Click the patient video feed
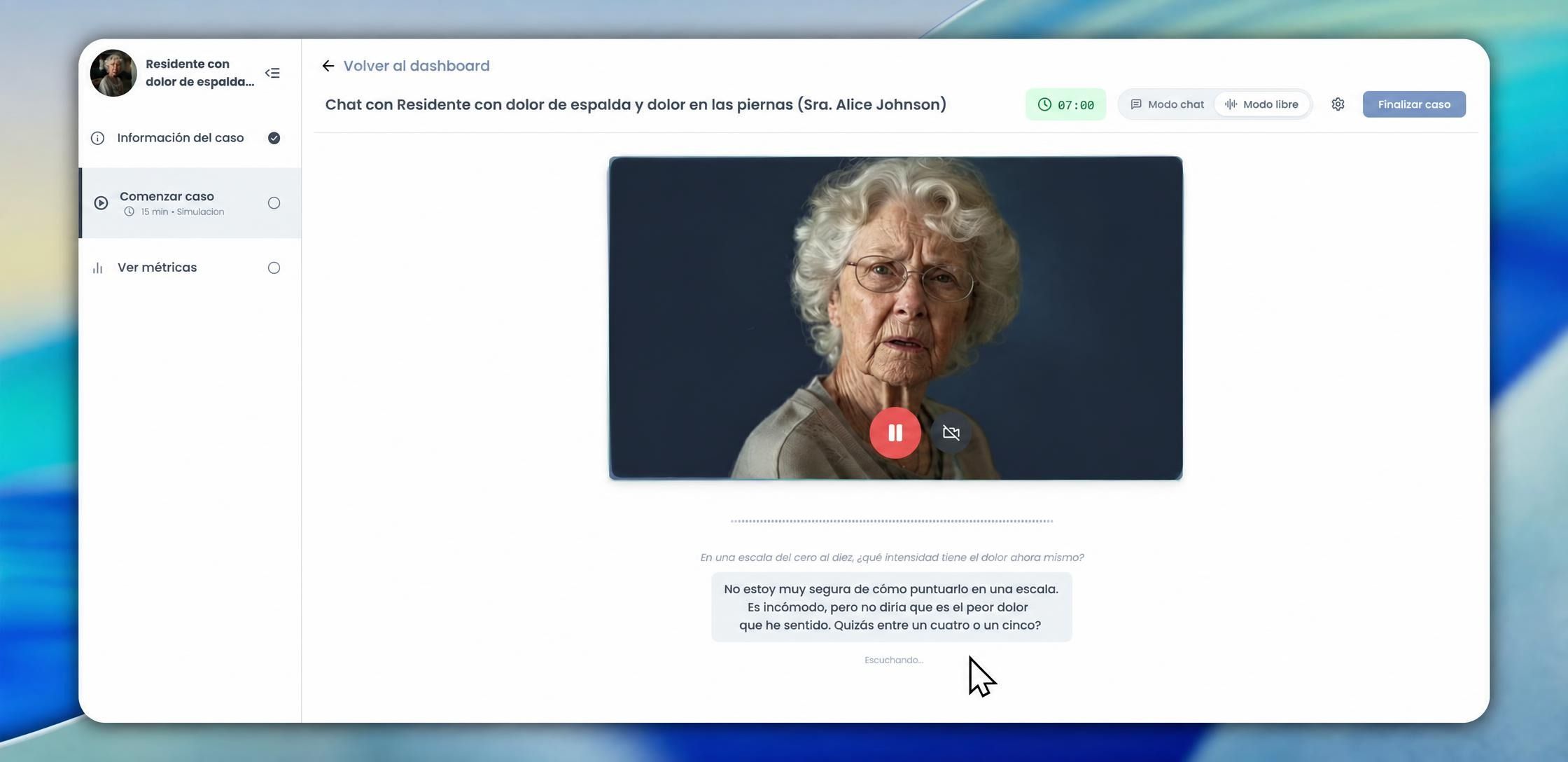 tap(895, 318)
